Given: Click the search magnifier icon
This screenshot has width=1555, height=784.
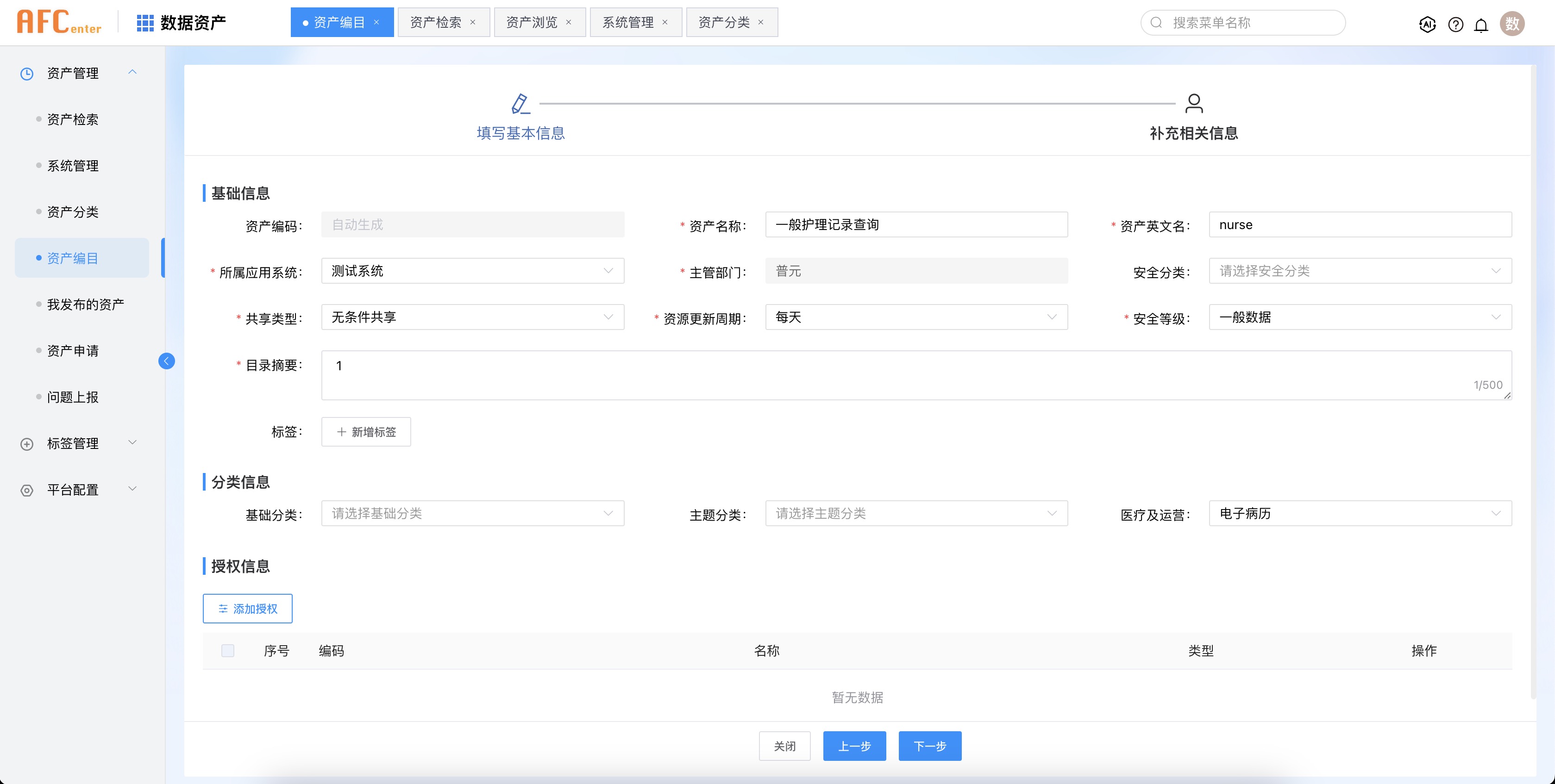Looking at the screenshot, I should [1156, 23].
